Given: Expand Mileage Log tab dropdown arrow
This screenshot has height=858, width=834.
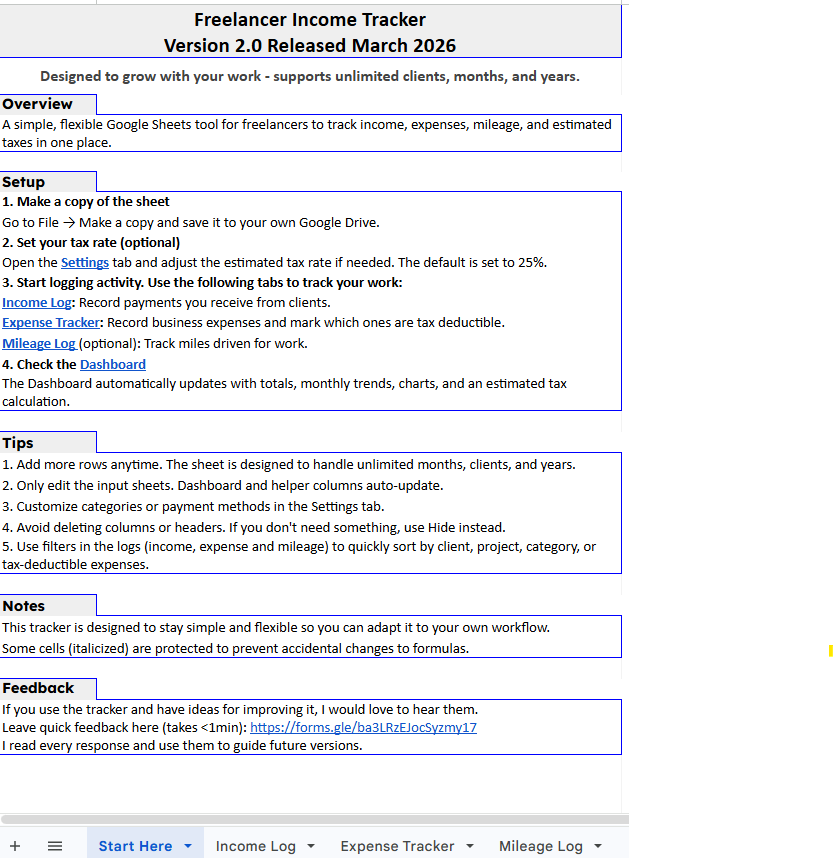Looking at the screenshot, I should coord(598,846).
